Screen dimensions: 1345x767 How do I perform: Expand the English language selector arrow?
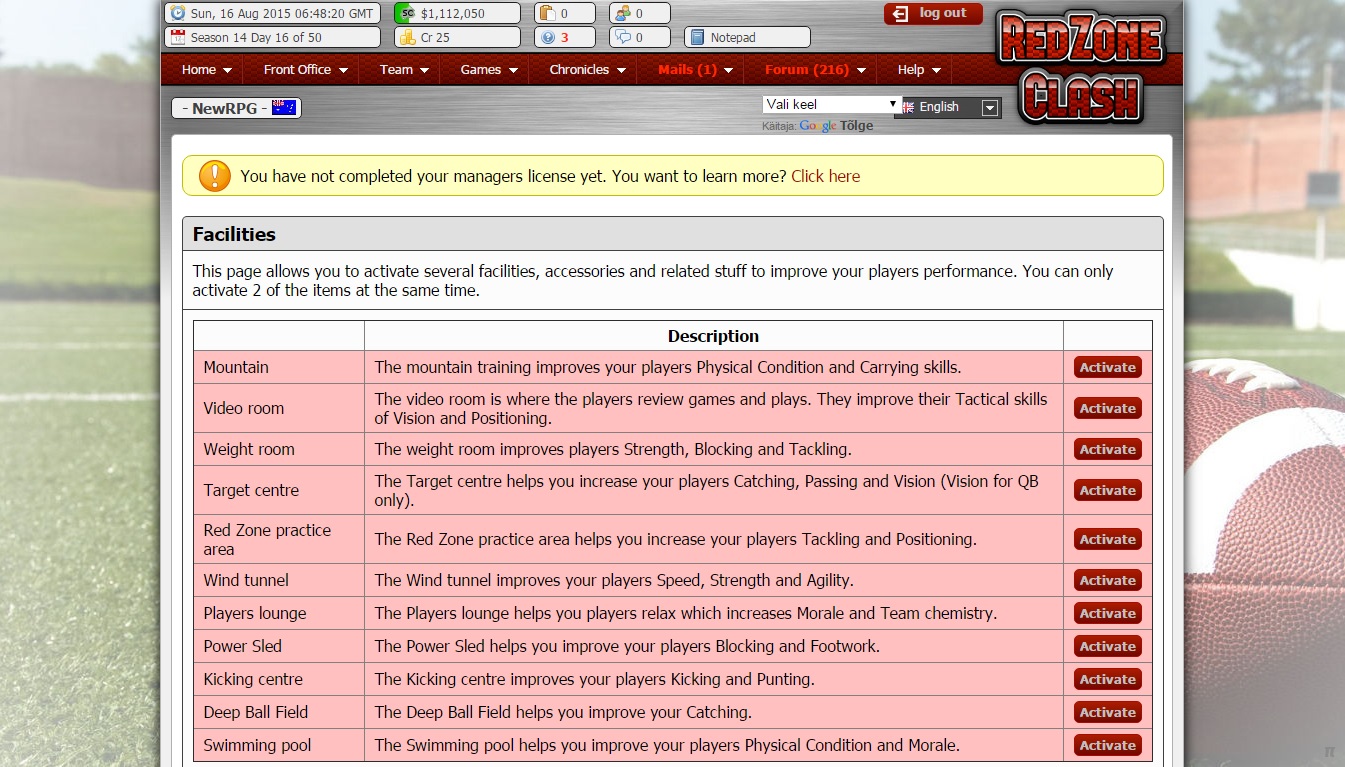tap(990, 108)
